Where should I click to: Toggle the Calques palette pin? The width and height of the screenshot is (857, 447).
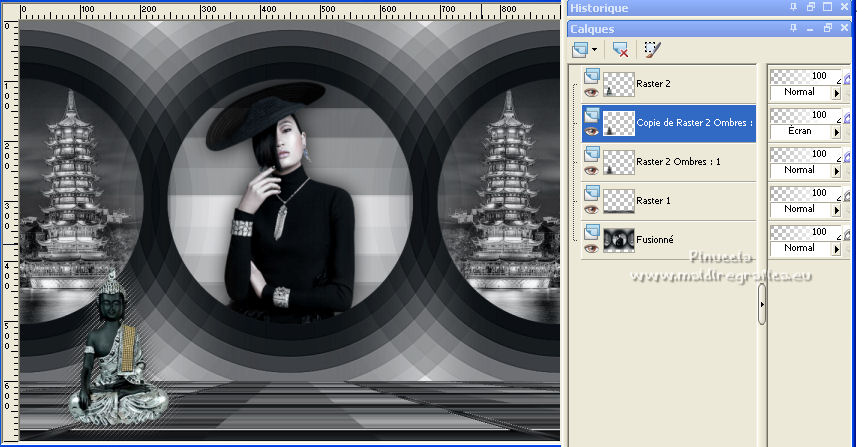point(793,28)
